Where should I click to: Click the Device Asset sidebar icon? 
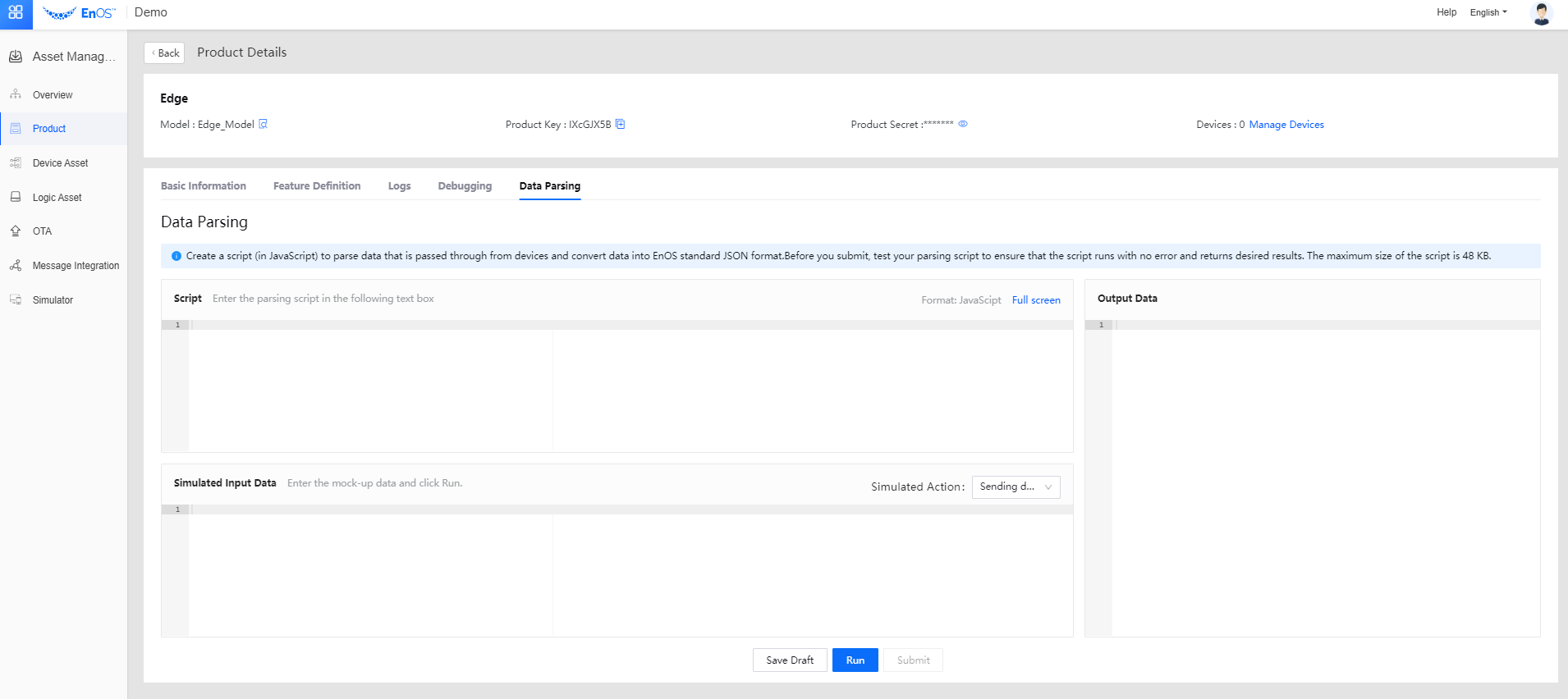16,163
